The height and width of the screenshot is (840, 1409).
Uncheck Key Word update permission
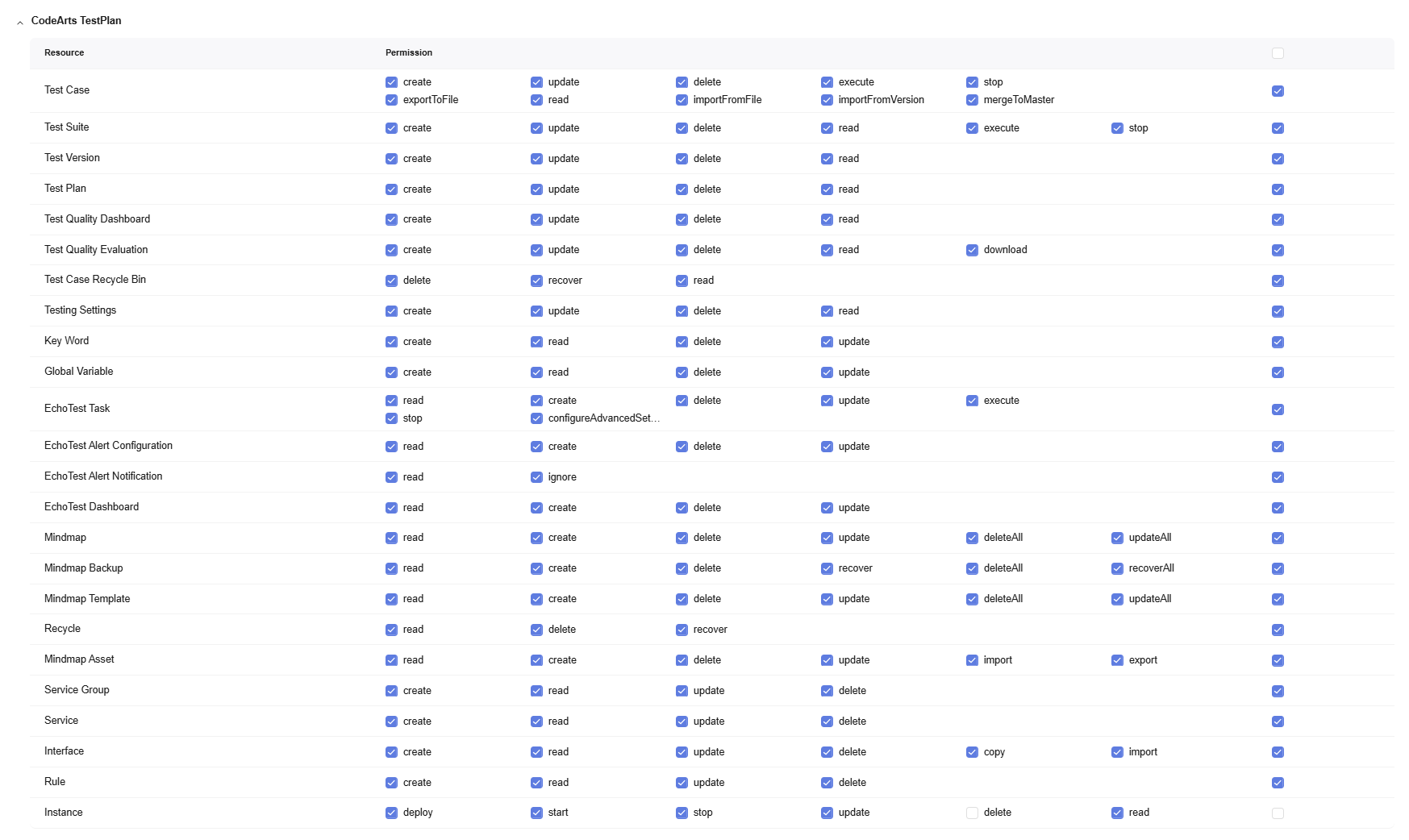pyautogui.click(x=827, y=342)
